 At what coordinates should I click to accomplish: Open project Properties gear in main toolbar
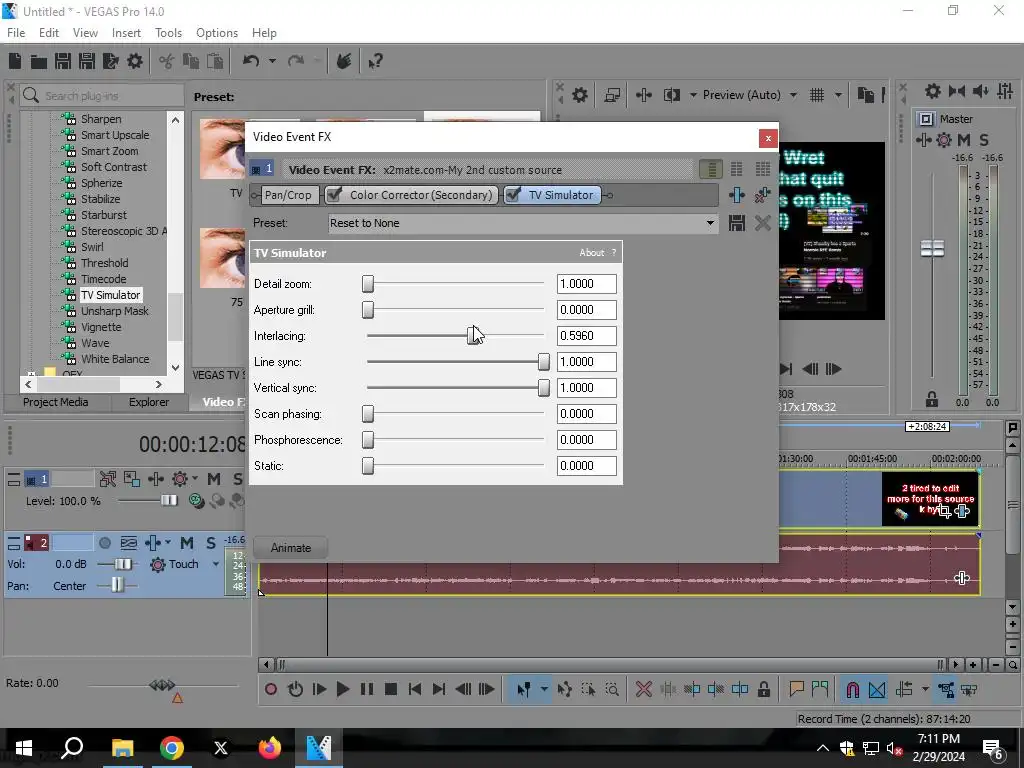click(135, 61)
